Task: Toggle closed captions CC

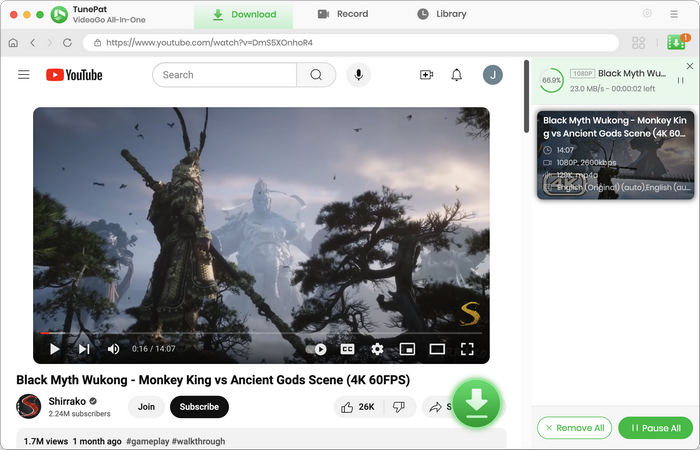Action: [347, 349]
